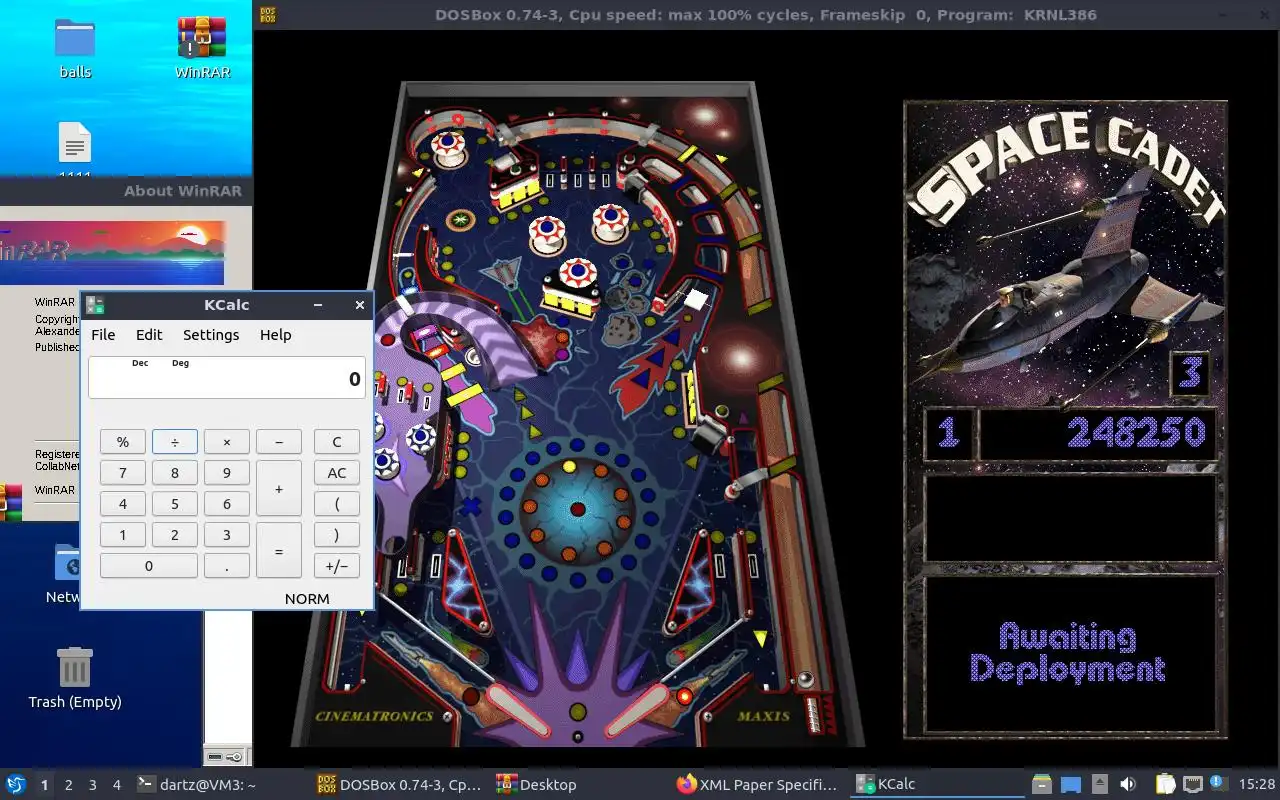Open the notification info tray icon

pyautogui.click(x=1217, y=782)
